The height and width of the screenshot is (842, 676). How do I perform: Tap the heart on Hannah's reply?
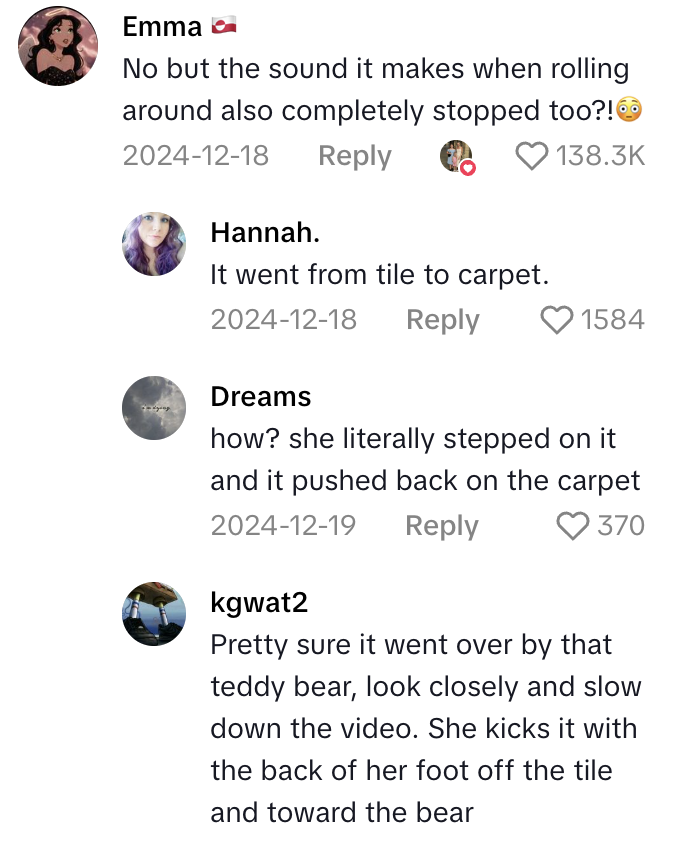556,320
